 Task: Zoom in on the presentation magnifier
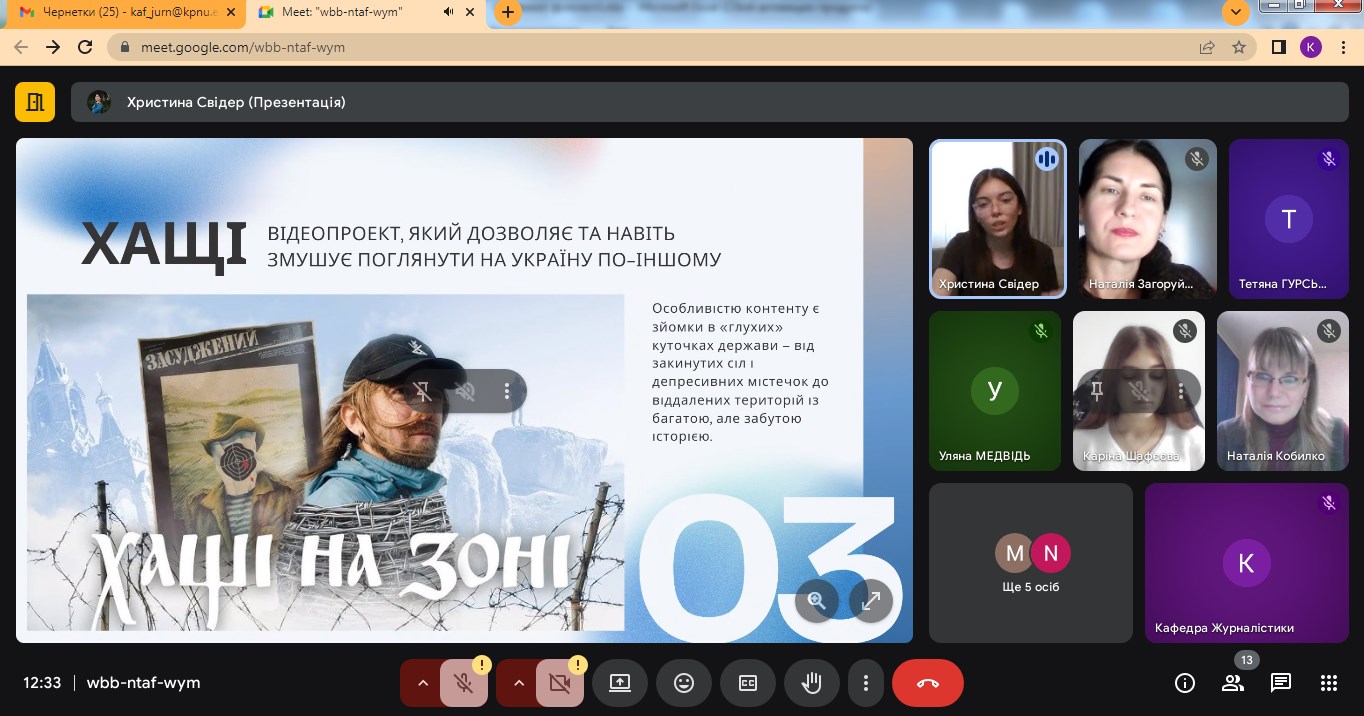817,601
